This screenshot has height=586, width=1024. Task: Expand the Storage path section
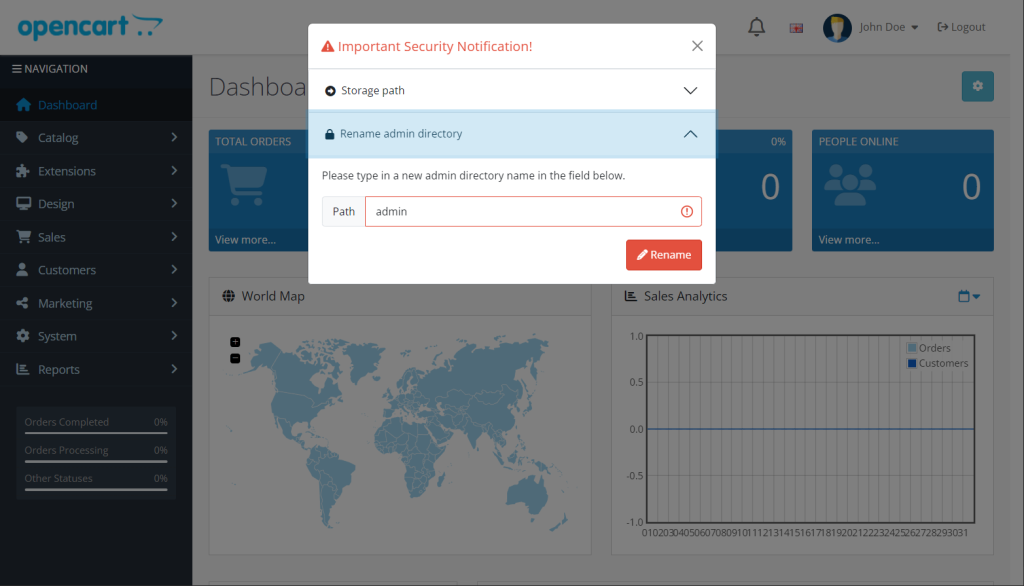(512, 89)
